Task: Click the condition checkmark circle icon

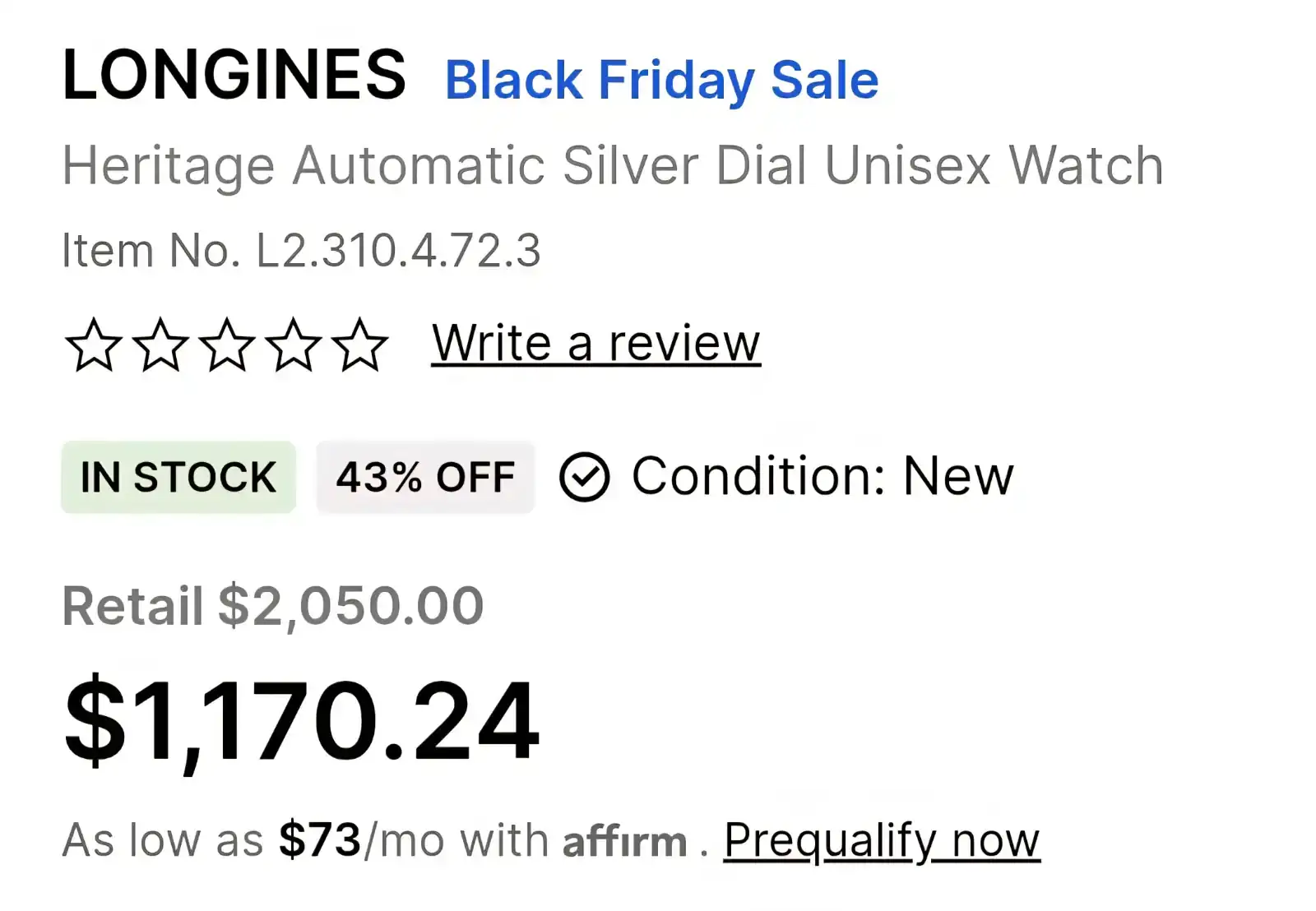Action: (584, 477)
